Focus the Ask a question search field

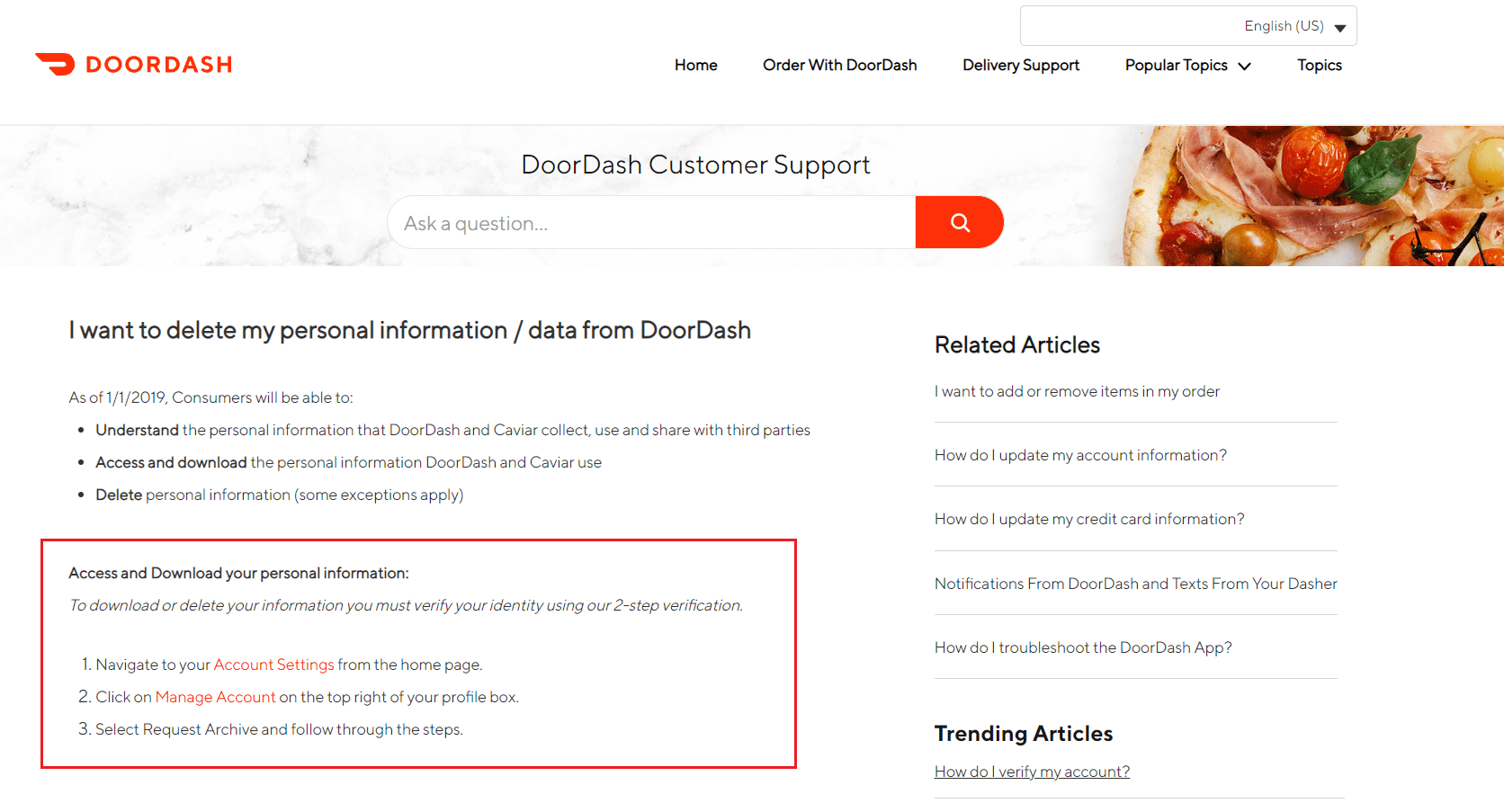coord(651,222)
